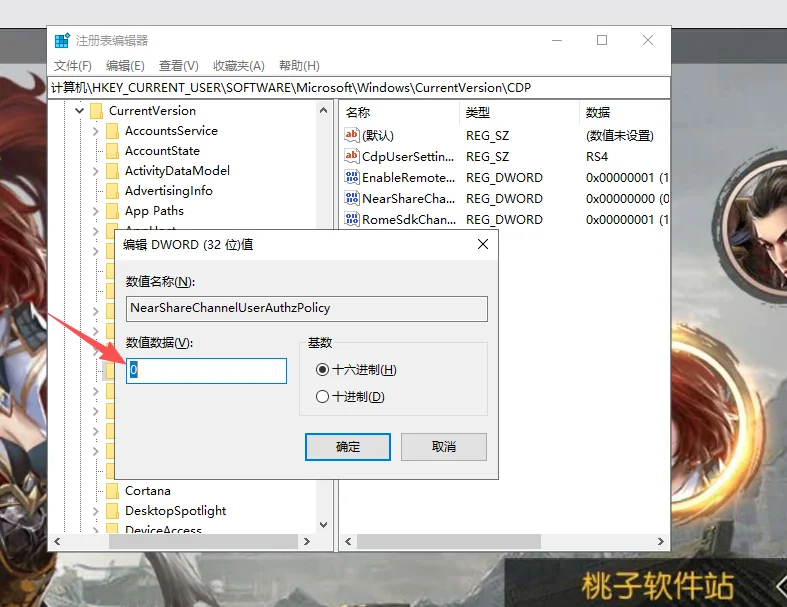Click the tree pane horizontal scroll right arrow
787x607 pixels.
(307, 542)
